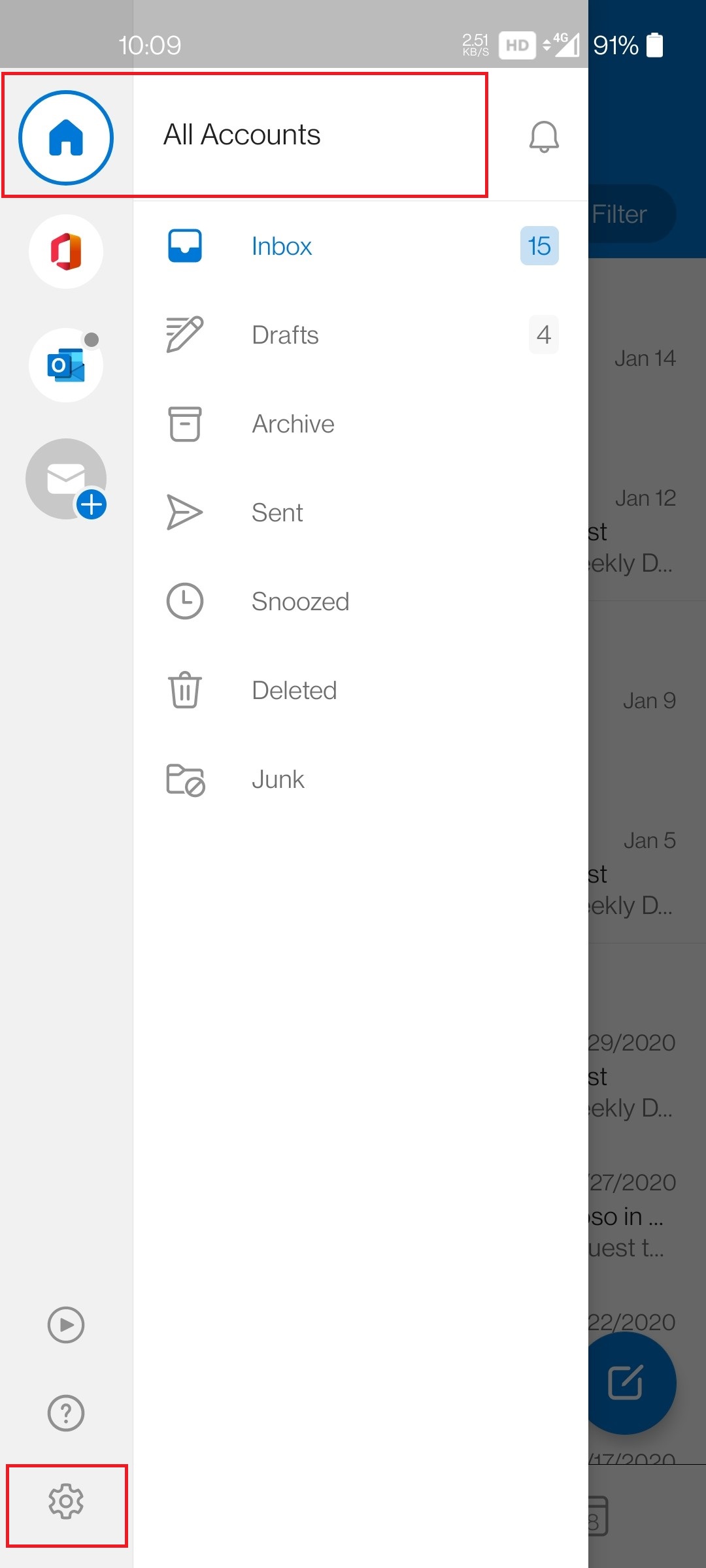Tap the Inbox tray icon

[185, 246]
